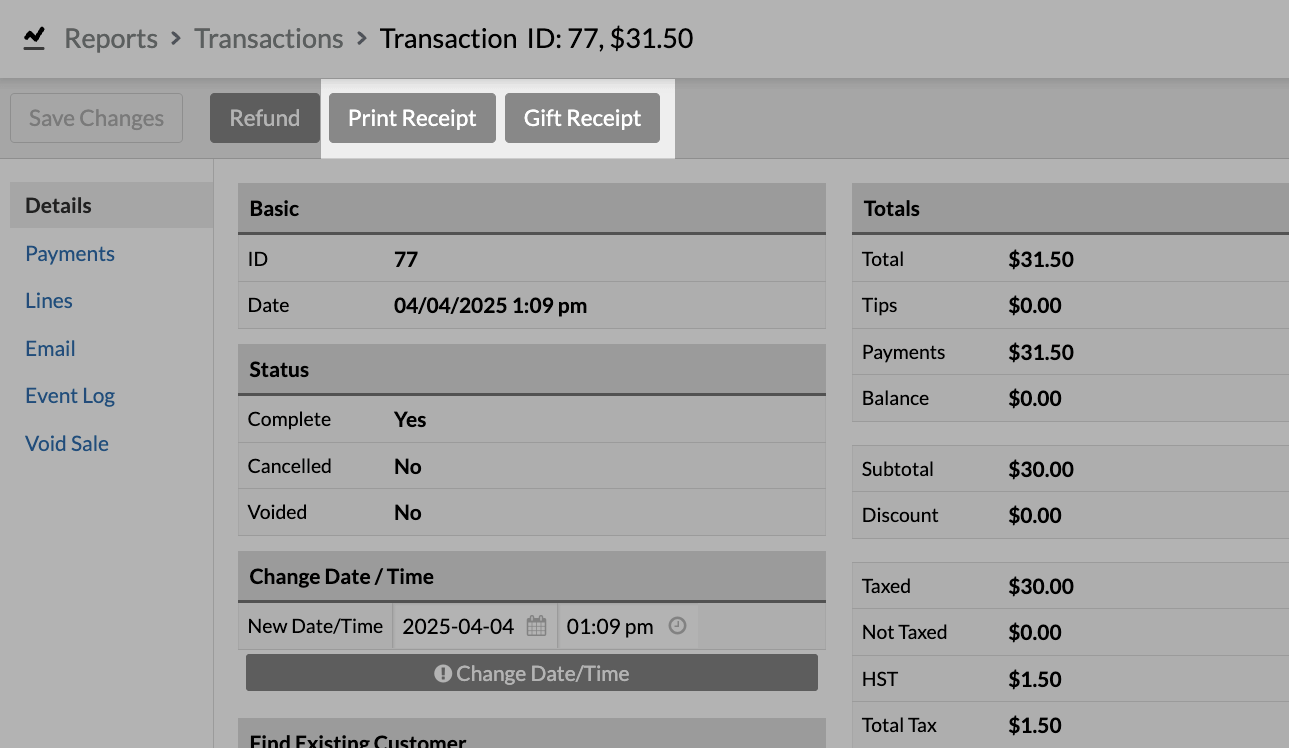Open the Void Sale sidebar section

coord(67,443)
